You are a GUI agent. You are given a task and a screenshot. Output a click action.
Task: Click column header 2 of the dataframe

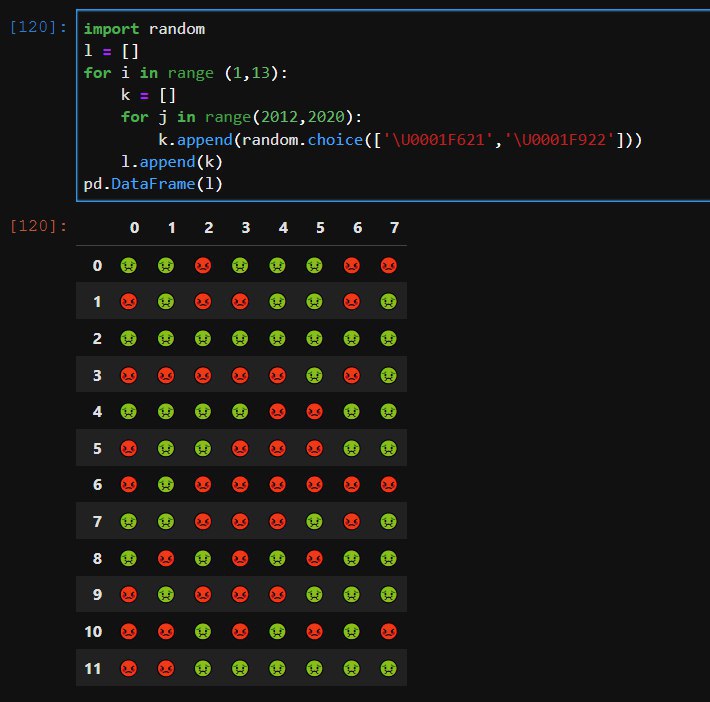(209, 228)
